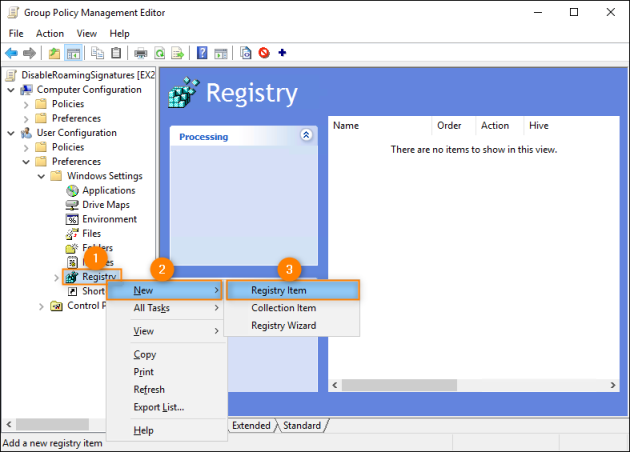Collapse the Processing panel chevron
The image size is (630, 452).
coord(306,135)
